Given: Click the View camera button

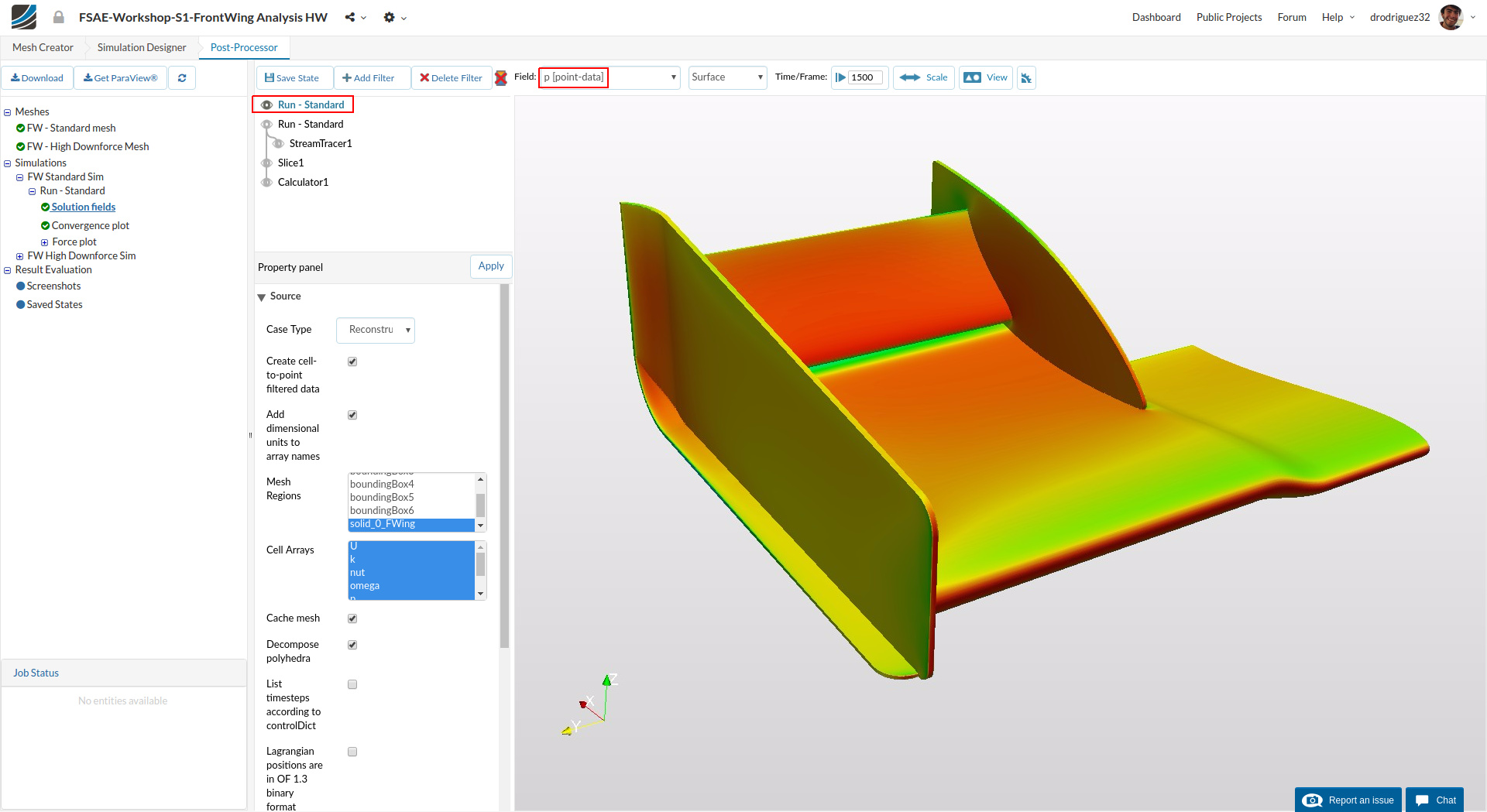Looking at the screenshot, I should point(986,78).
